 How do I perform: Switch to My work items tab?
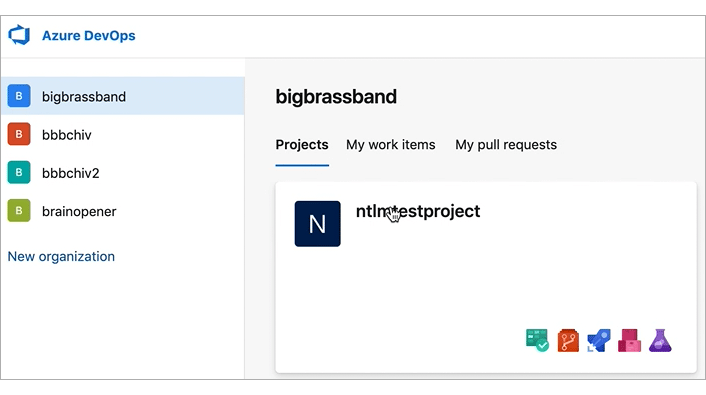coord(391,145)
